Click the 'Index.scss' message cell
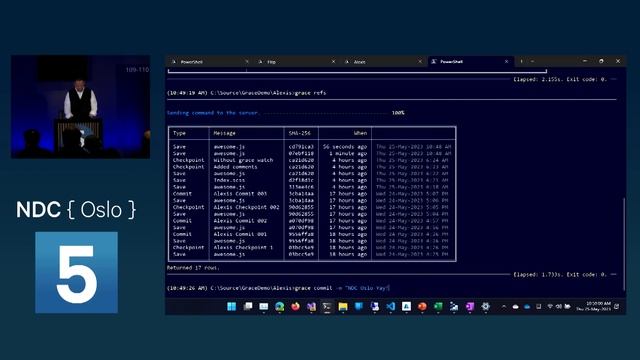Screen dimensions: 640x360 click(229, 180)
